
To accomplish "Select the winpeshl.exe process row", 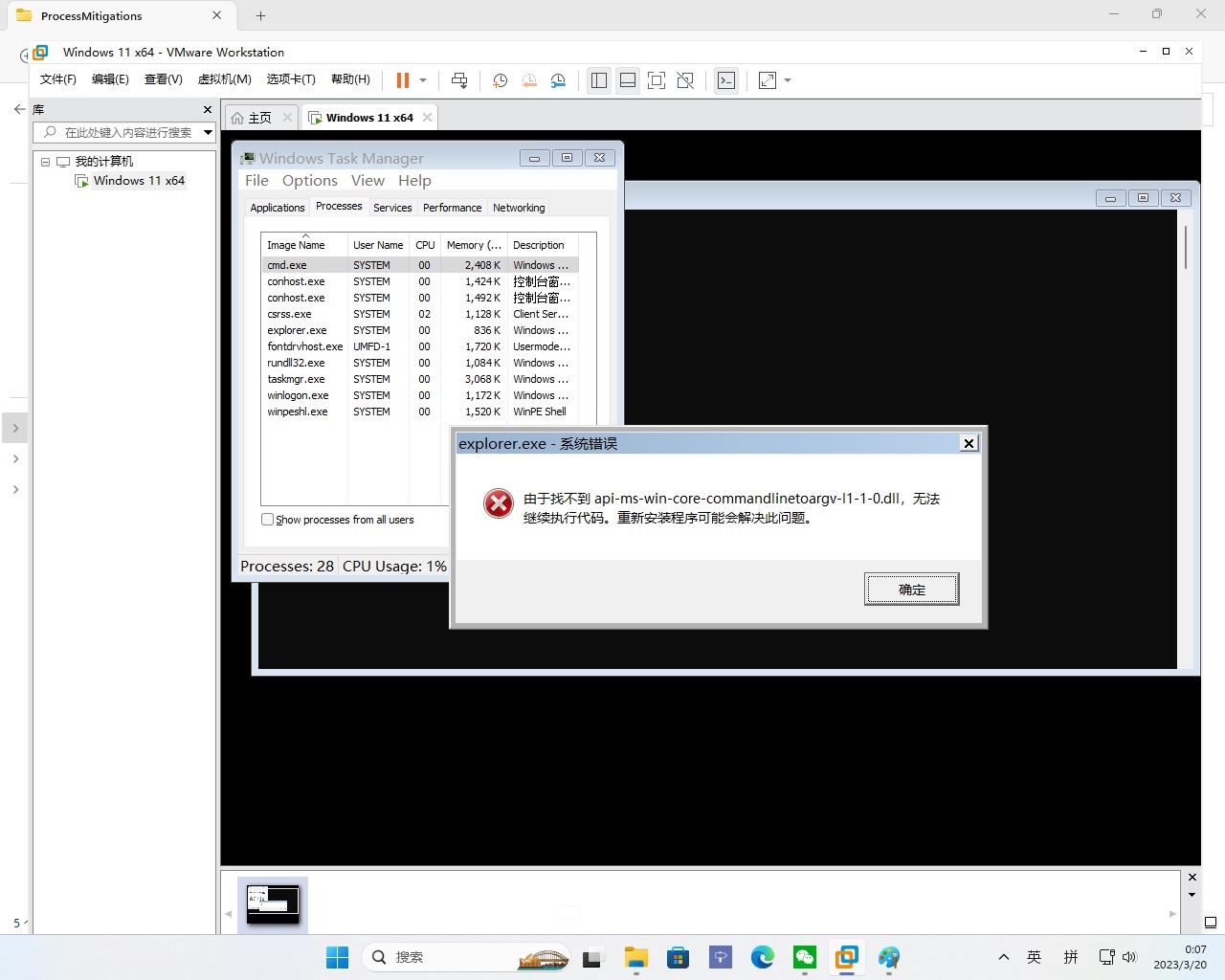I will 420,412.
